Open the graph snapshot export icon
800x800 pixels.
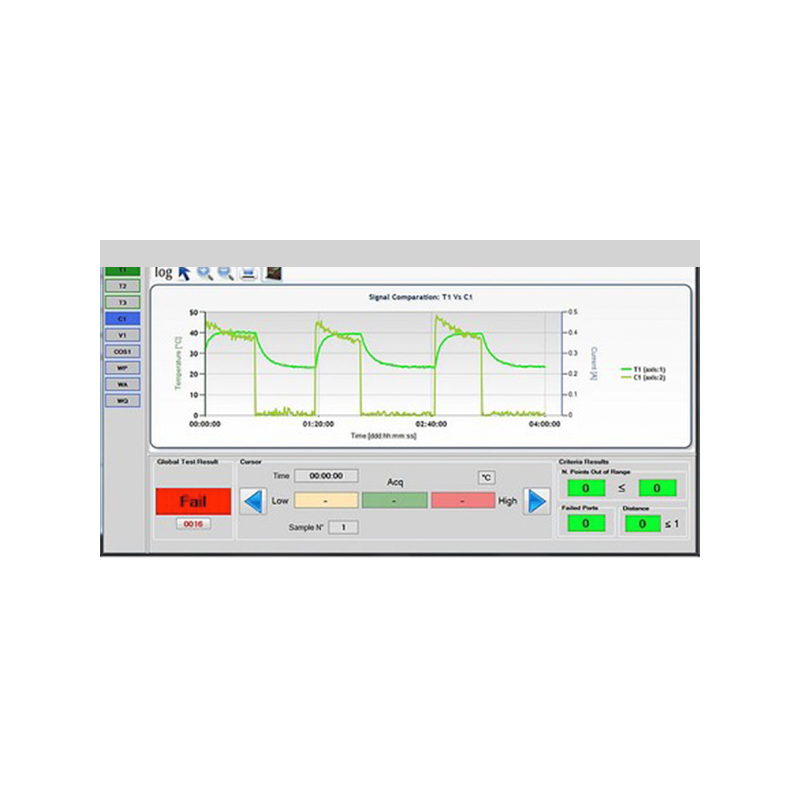pos(272,270)
